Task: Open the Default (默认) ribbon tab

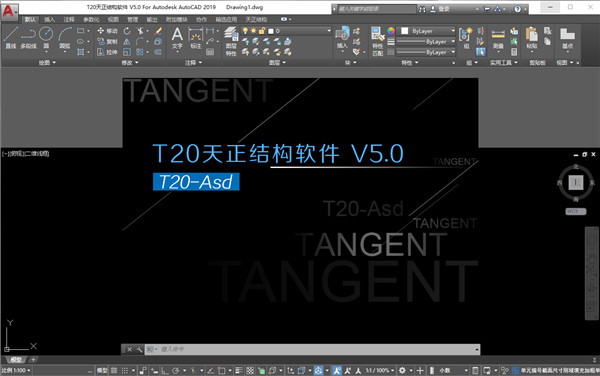Action: (30, 20)
